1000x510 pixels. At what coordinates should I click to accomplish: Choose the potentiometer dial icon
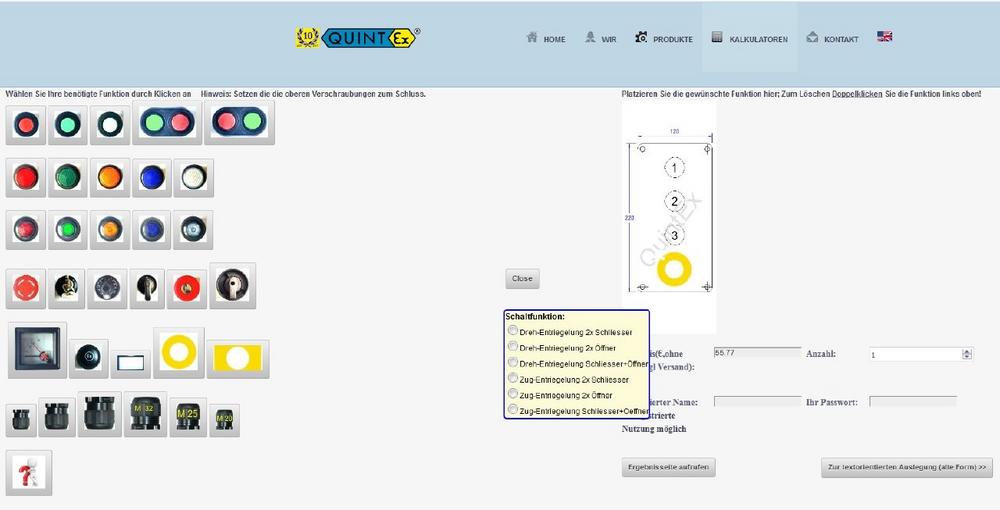click(x=107, y=289)
